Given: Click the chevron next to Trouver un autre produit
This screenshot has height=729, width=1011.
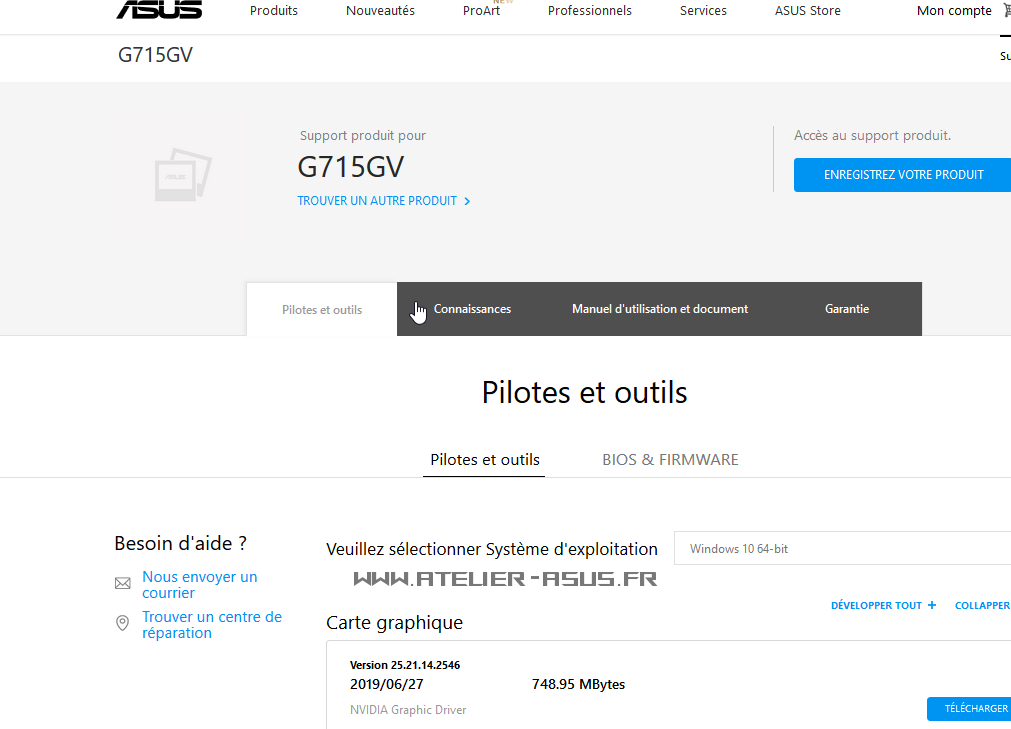Looking at the screenshot, I should tap(467, 202).
